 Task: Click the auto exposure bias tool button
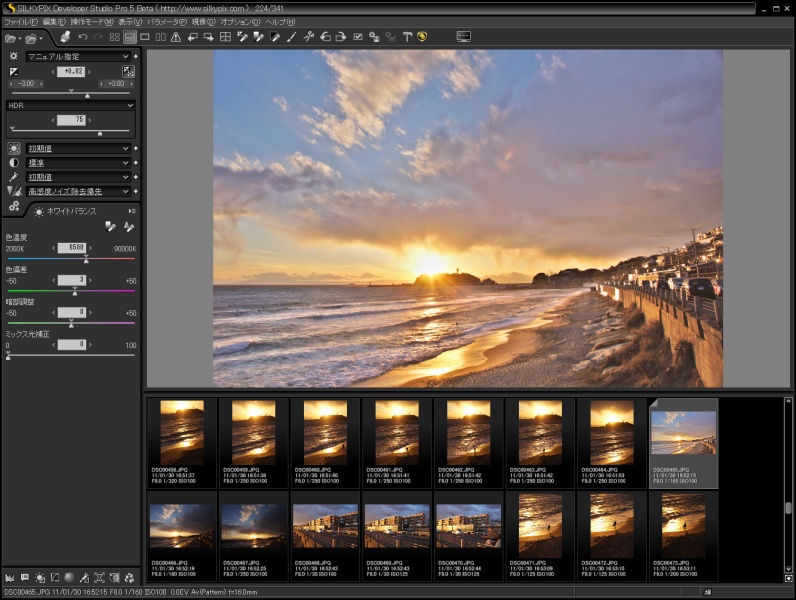pos(128,71)
